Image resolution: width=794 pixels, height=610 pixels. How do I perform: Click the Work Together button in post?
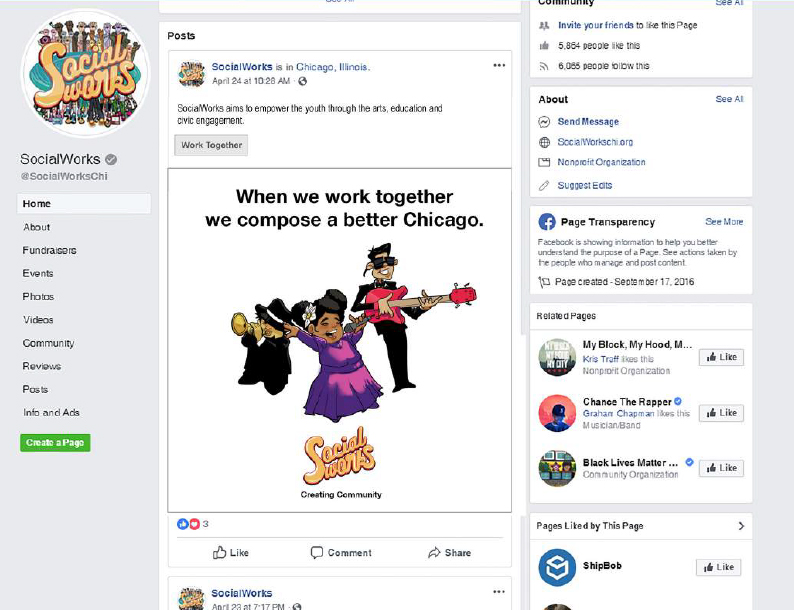(211, 145)
